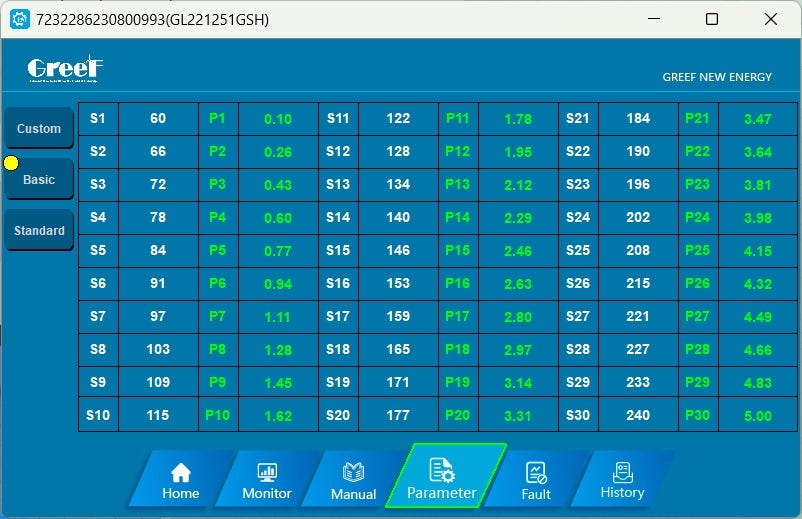
Task: Click the S1 value cell showing 60
Action: pos(158,119)
